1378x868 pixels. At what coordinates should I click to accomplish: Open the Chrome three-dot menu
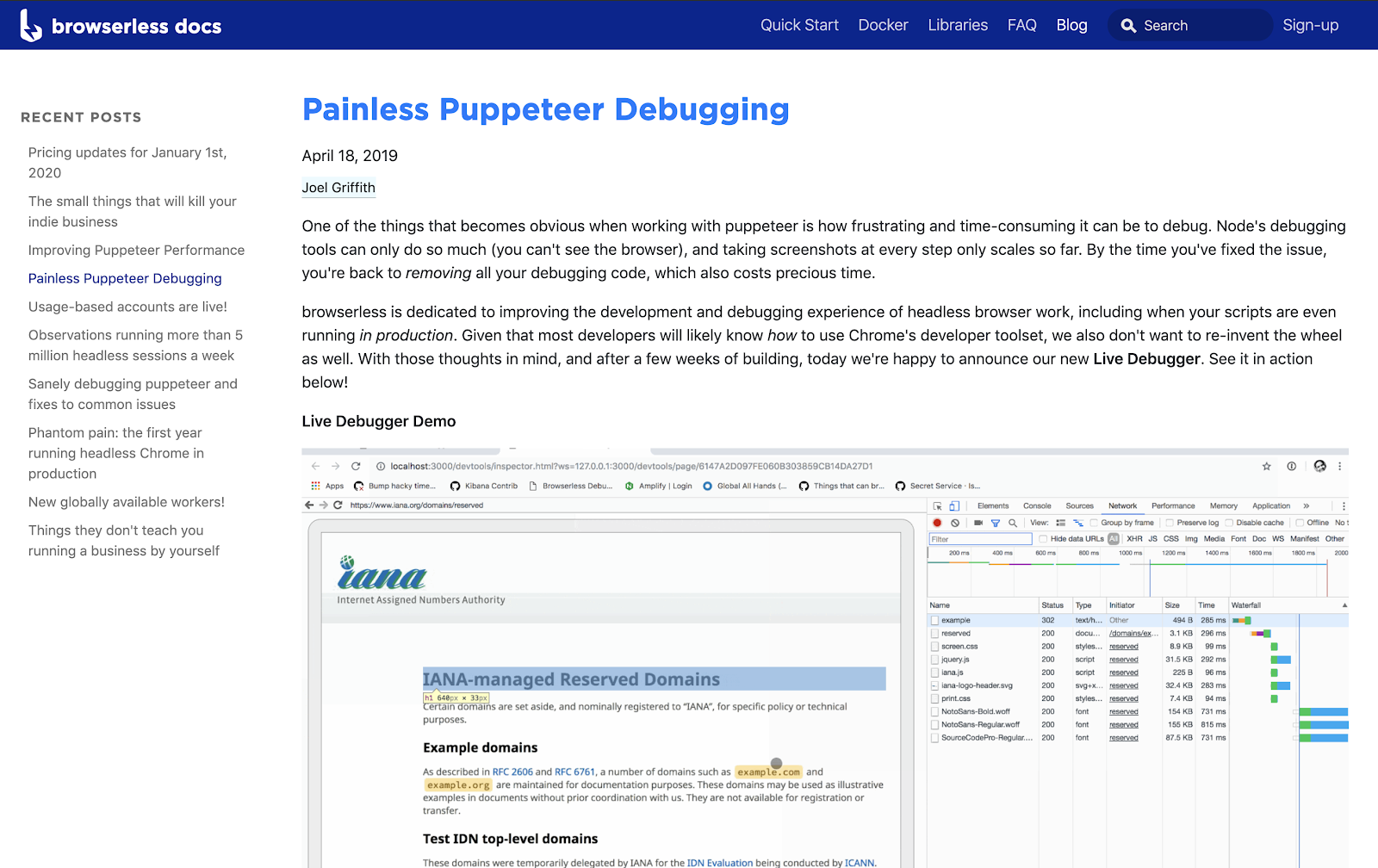(1339, 466)
